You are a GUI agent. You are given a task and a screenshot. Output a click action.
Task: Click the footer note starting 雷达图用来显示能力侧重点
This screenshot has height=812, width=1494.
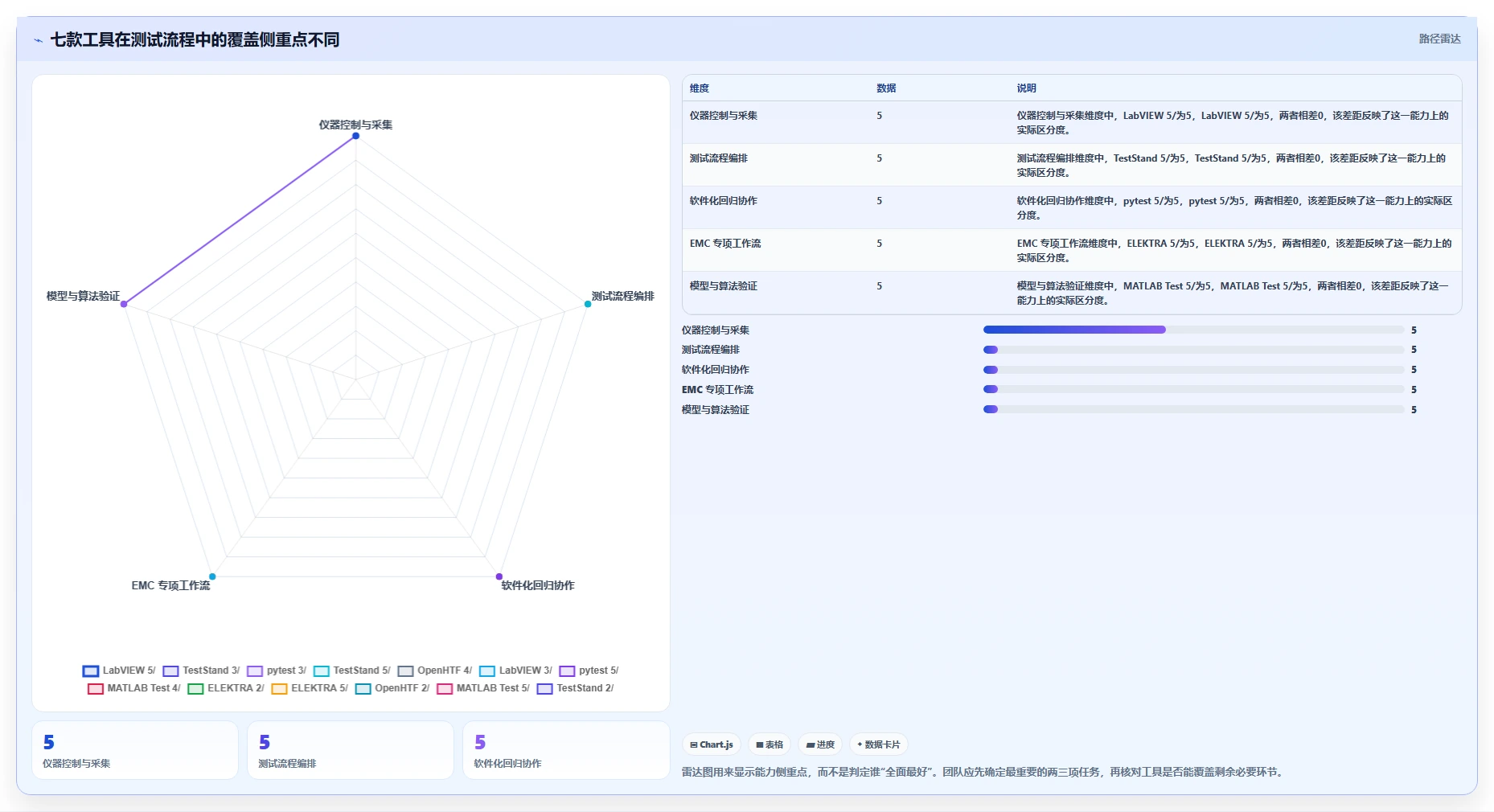[x=984, y=772]
